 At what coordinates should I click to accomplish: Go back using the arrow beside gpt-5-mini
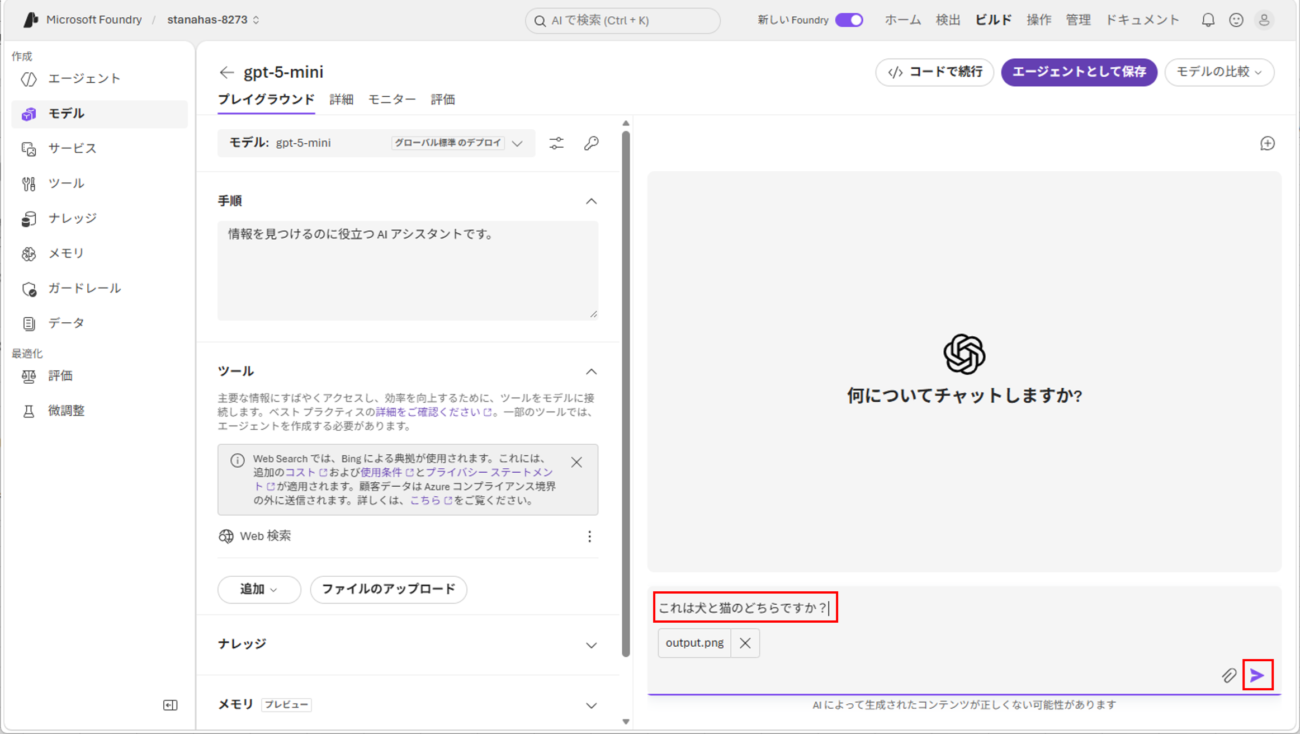pyautogui.click(x=227, y=72)
